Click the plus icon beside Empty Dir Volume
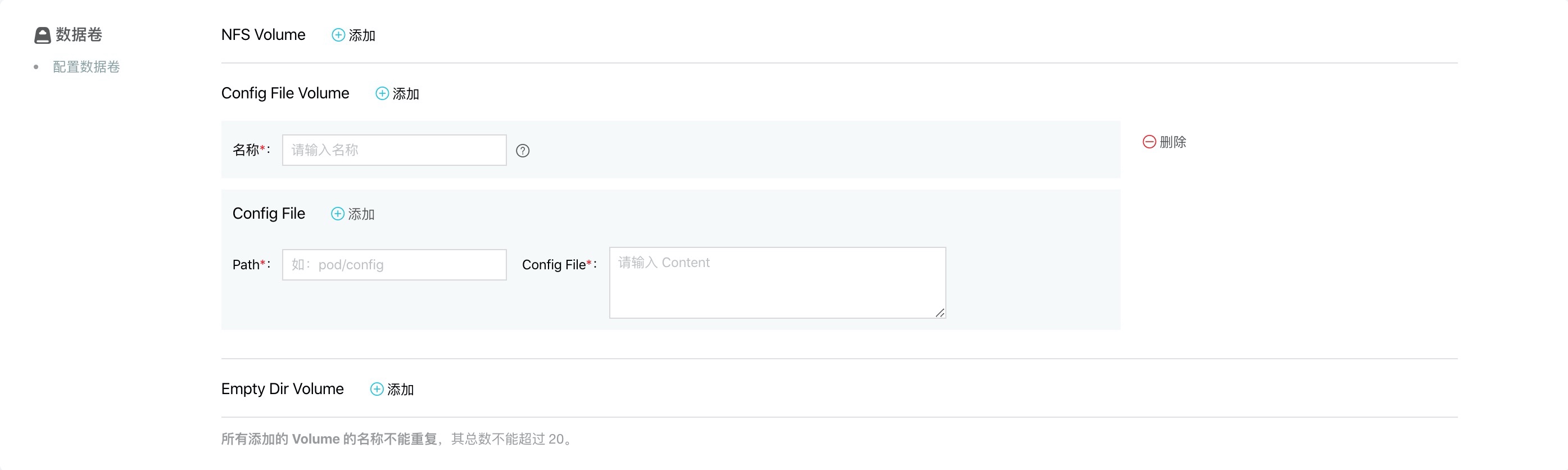1568x470 pixels. (x=377, y=389)
